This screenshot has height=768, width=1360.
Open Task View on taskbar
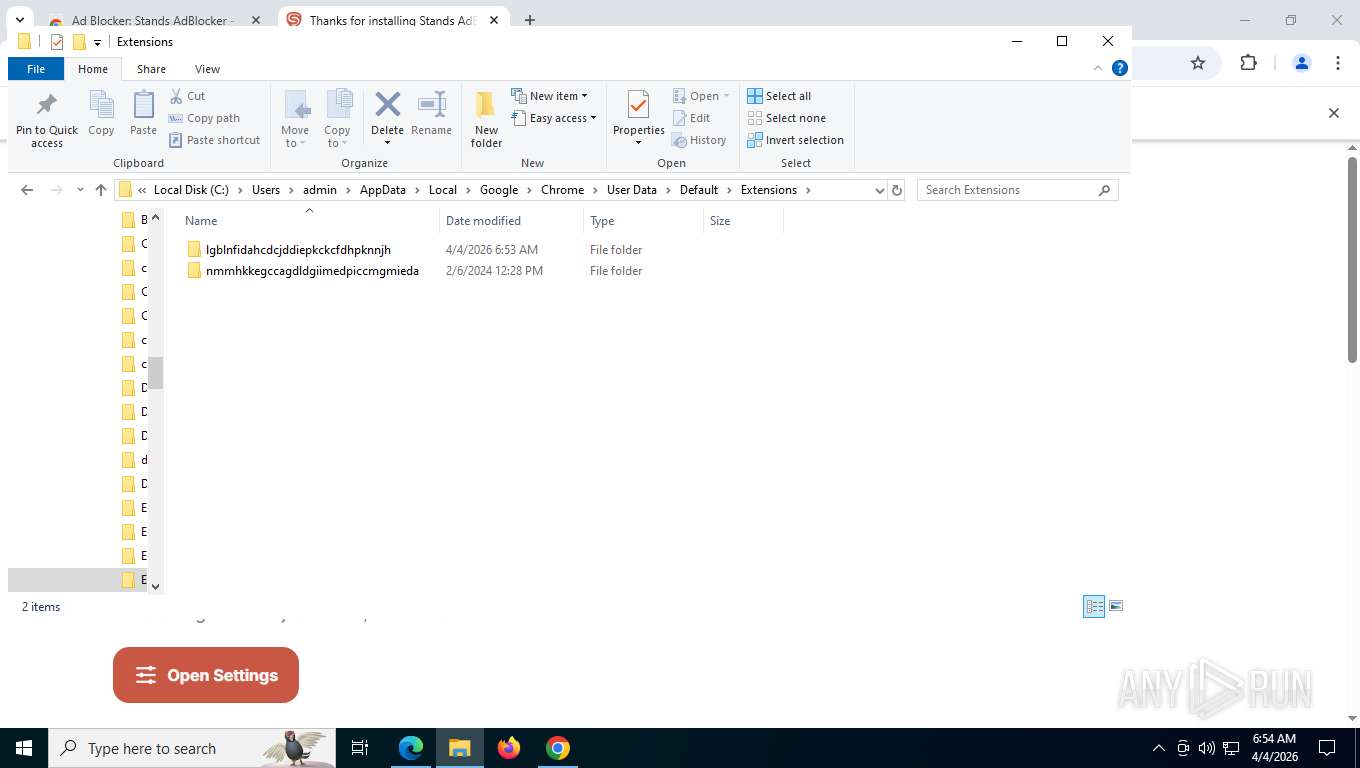[360, 748]
